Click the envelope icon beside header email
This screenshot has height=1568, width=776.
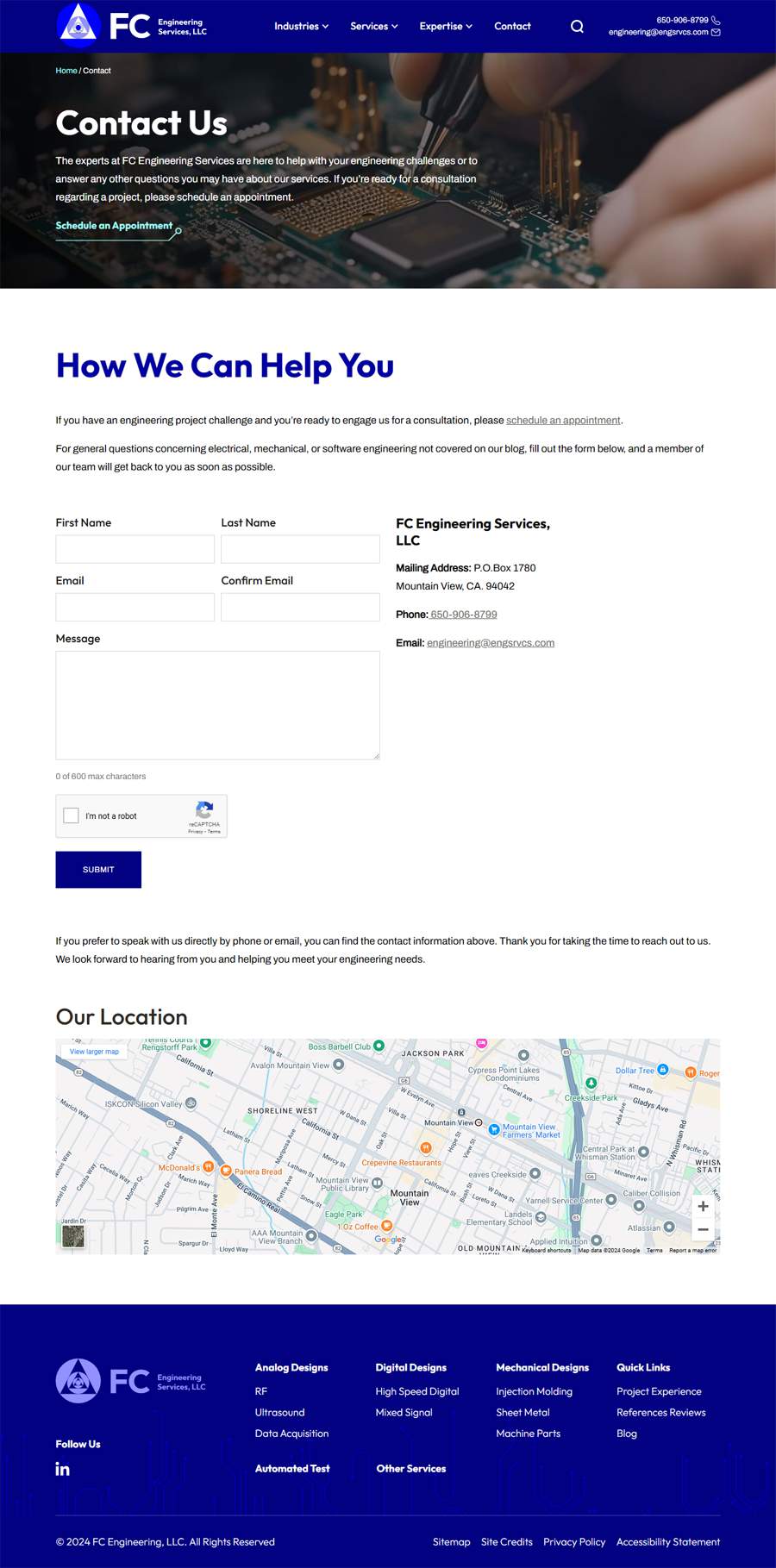(x=716, y=33)
